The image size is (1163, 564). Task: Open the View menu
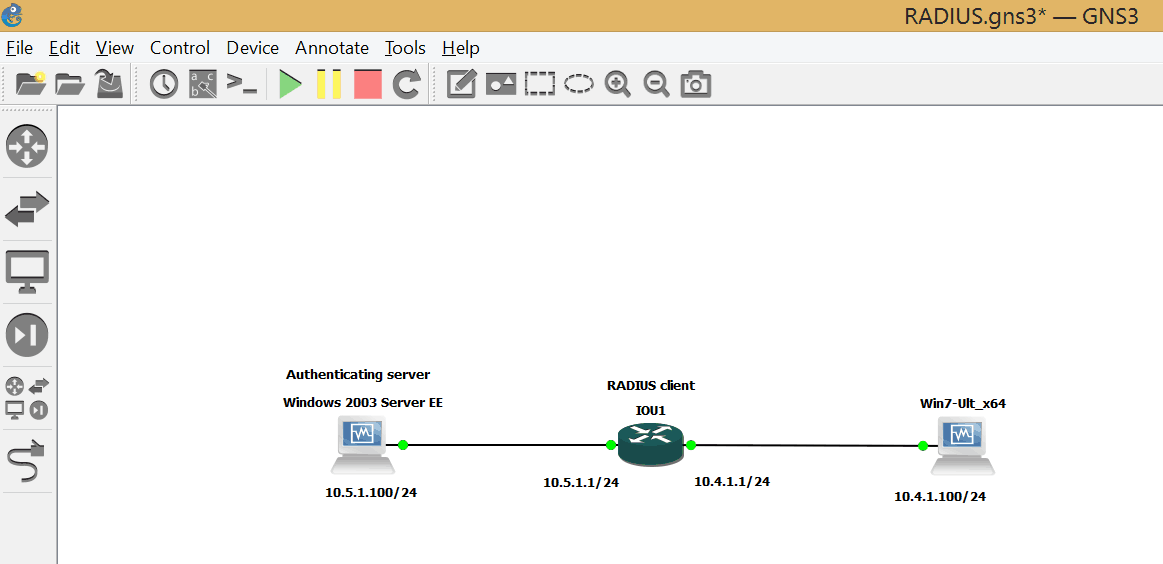click(115, 48)
